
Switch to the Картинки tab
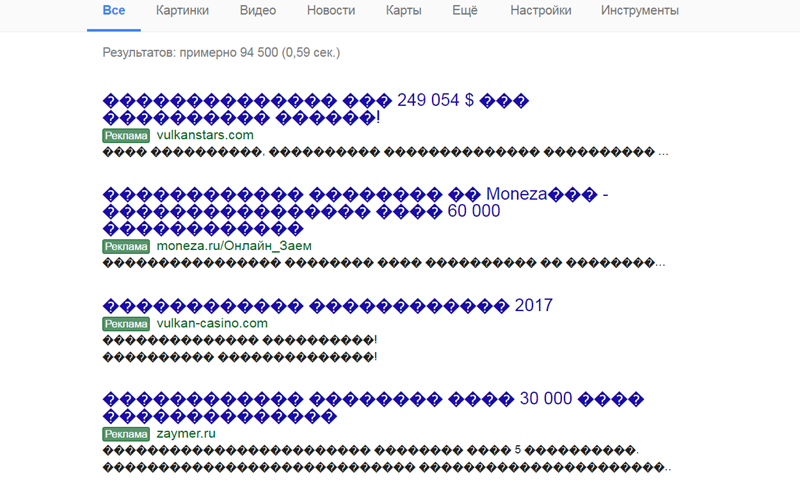(182, 11)
